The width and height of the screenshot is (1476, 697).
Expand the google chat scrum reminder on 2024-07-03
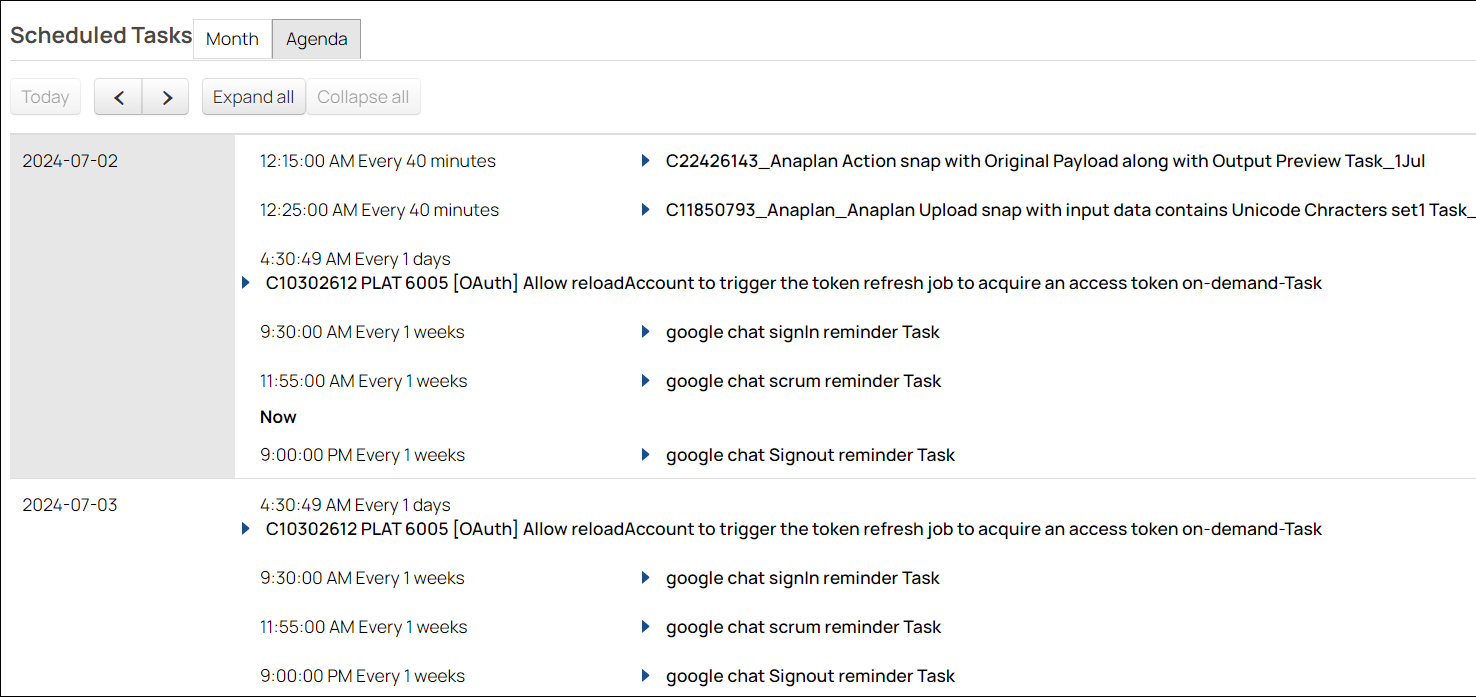645,626
